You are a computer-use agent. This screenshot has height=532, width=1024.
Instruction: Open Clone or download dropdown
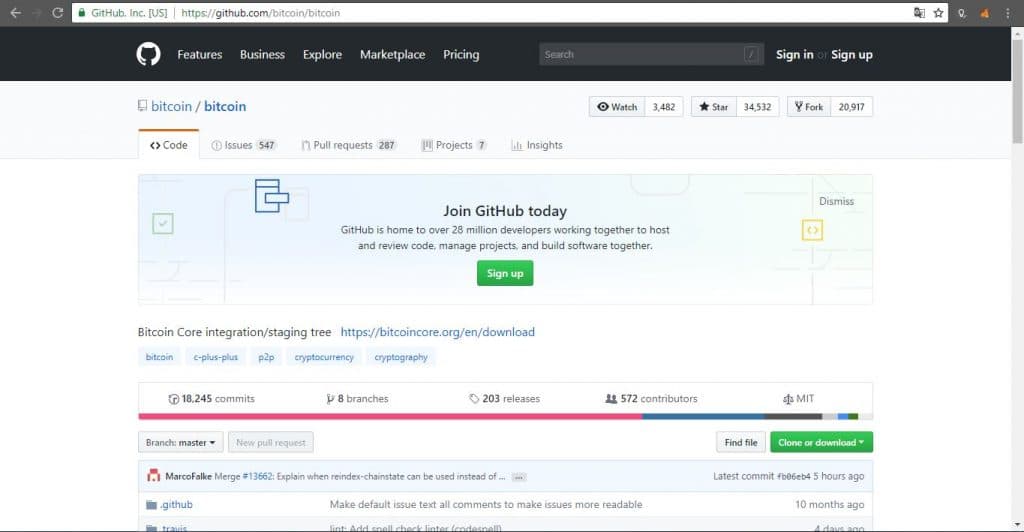click(x=822, y=443)
